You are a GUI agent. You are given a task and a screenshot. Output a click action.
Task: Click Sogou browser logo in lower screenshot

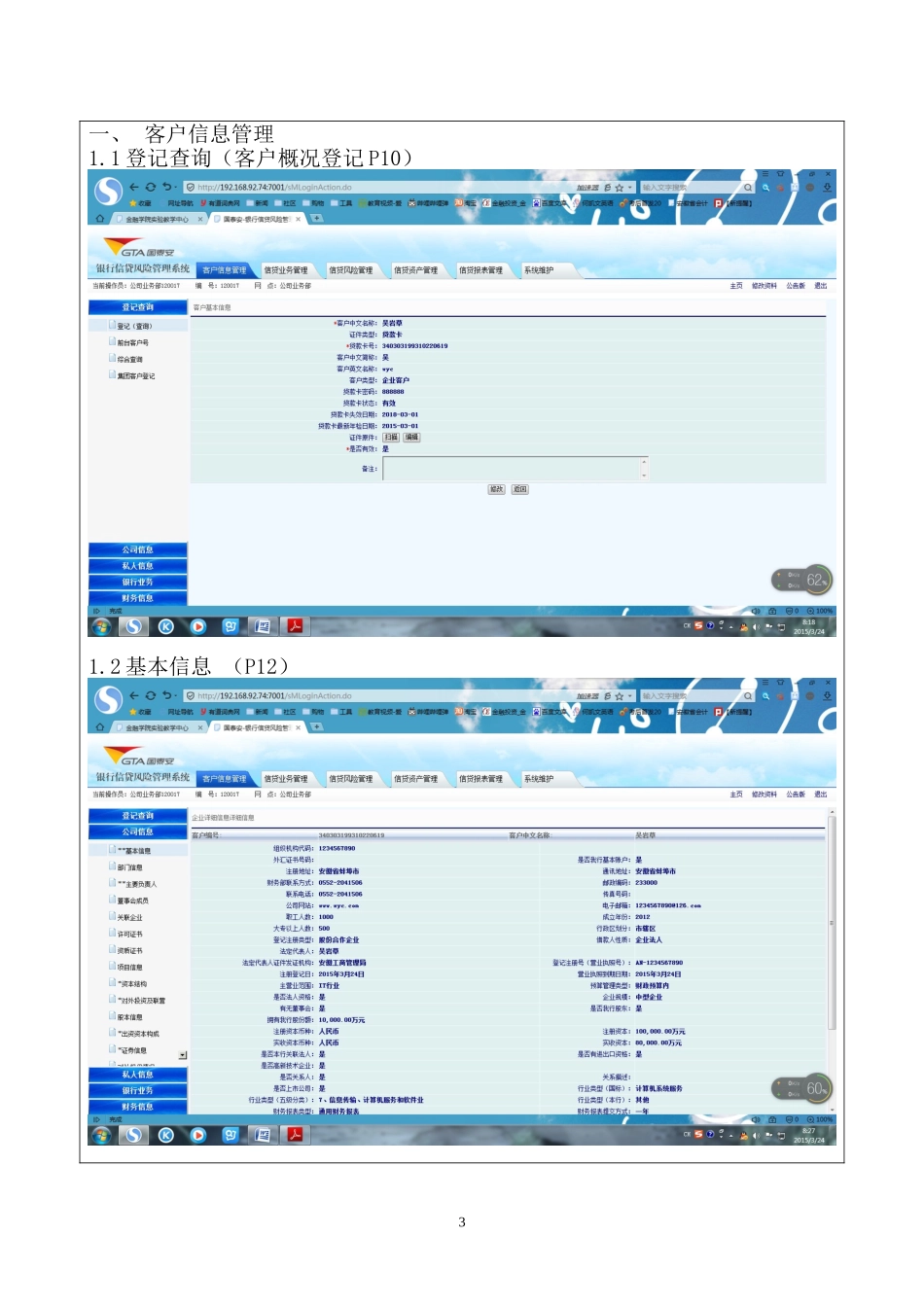point(108,699)
